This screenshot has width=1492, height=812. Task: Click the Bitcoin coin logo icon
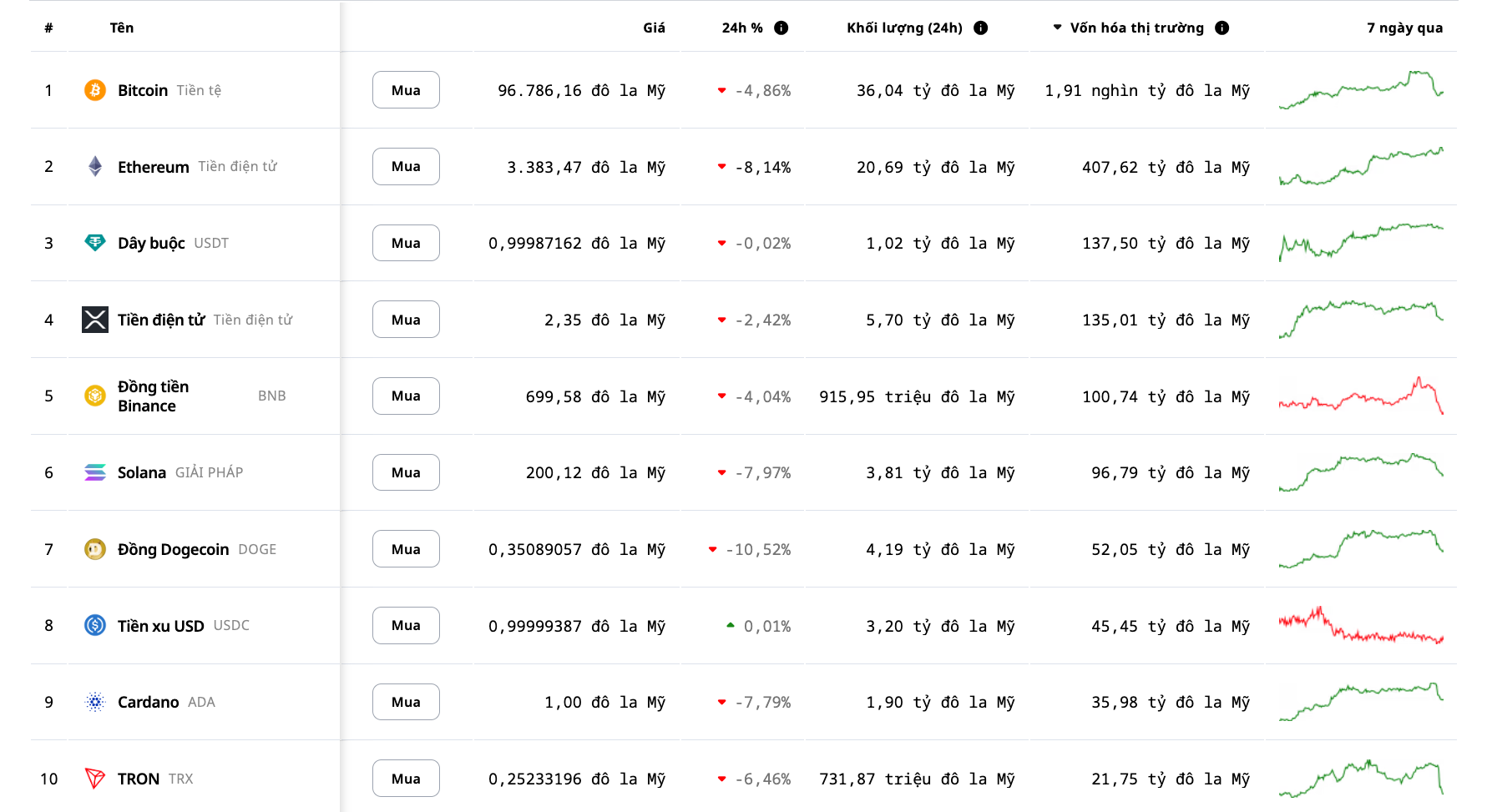95,90
